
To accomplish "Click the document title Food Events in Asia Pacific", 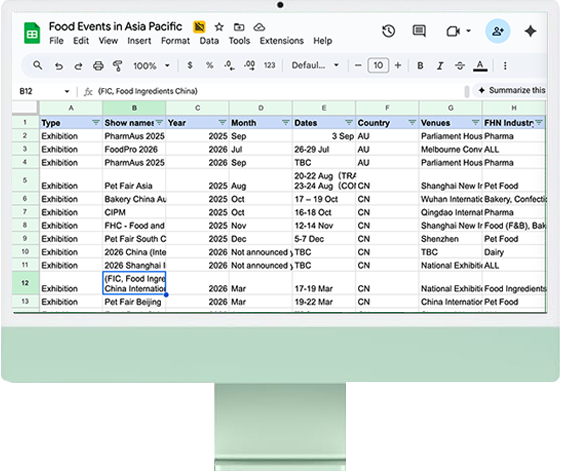I will (115, 27).
